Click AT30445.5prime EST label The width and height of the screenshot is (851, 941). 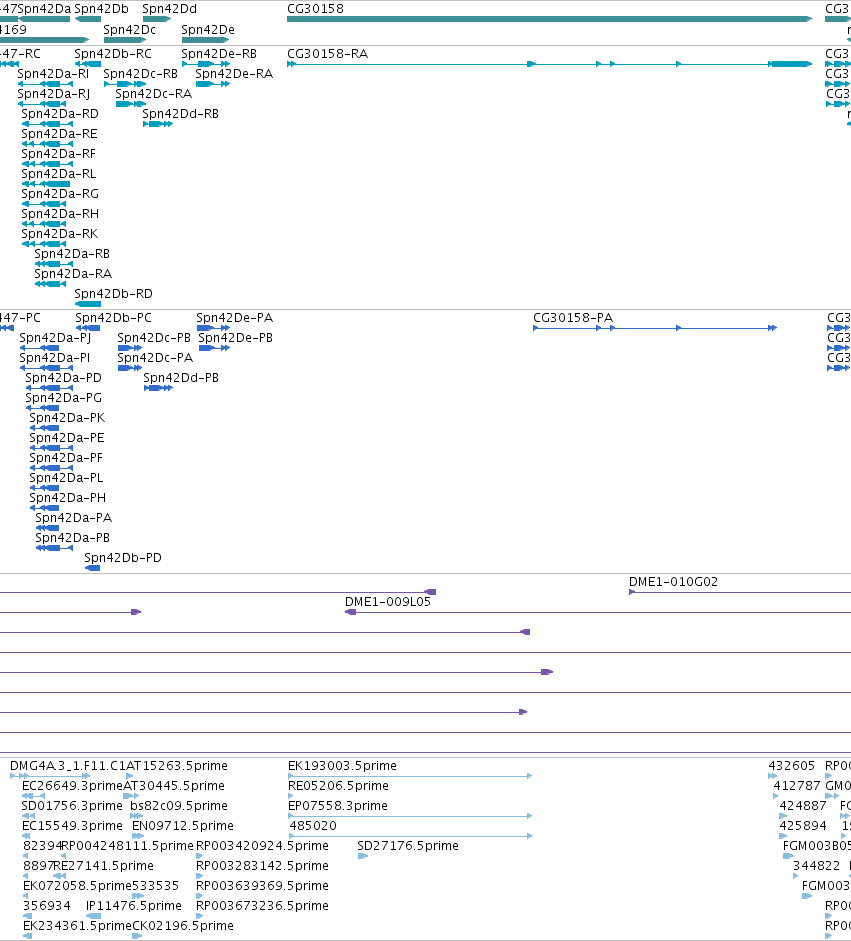(174, 786)
